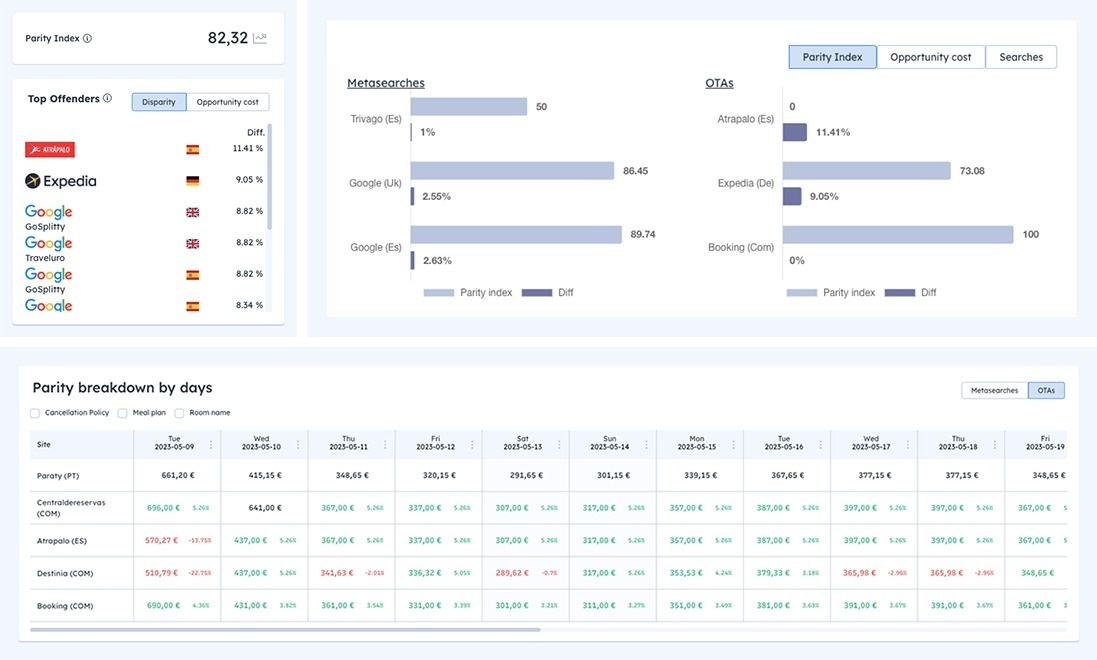Open the Searches chart tab
Screen dimensions: 1097x660
pyautogui.click(x=1021, y=57)
